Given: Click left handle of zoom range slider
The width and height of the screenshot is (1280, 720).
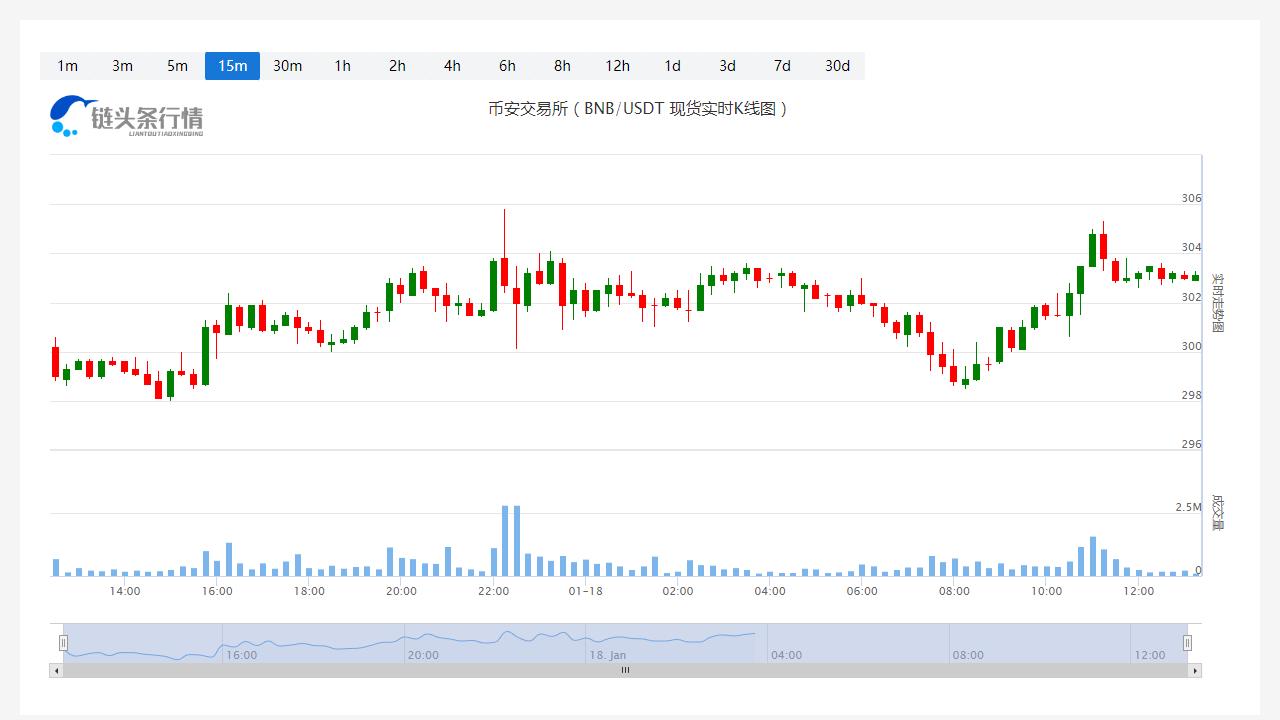Looking at the screenshot, I should [x=63, y=643].
